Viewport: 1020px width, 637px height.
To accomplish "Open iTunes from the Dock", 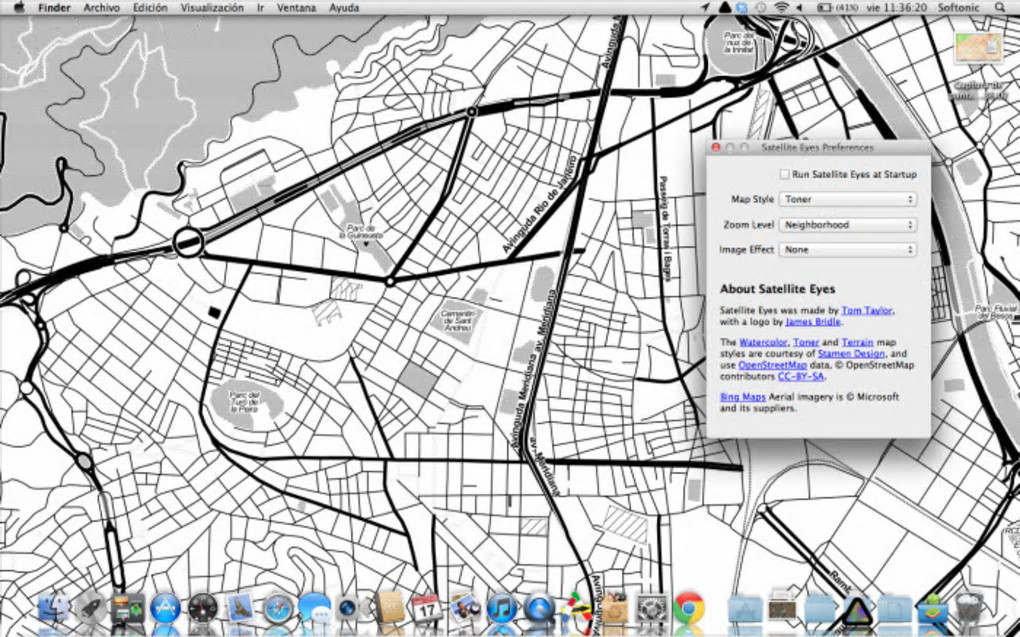I will click(x=500, y=607).
